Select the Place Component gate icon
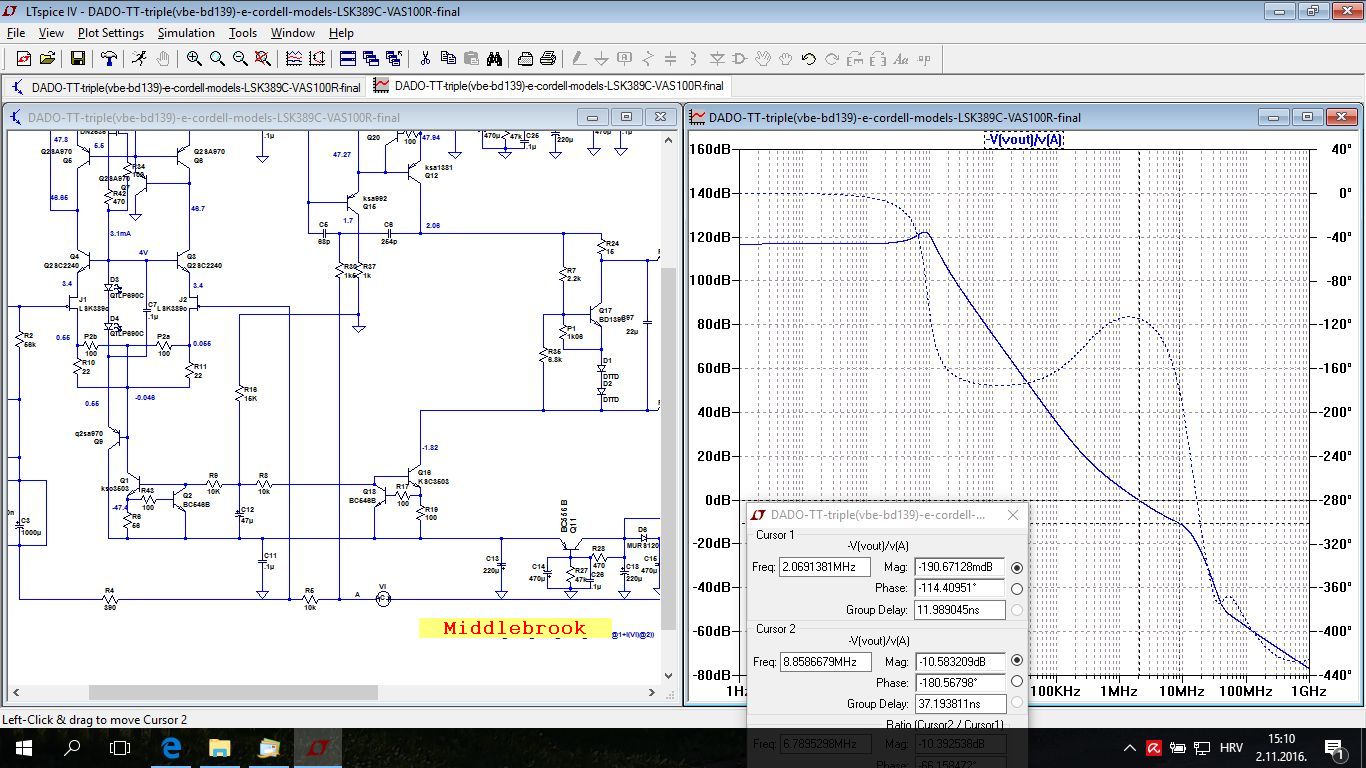Viewport: 1366px width, 768px height. click(x=740, y=59)
